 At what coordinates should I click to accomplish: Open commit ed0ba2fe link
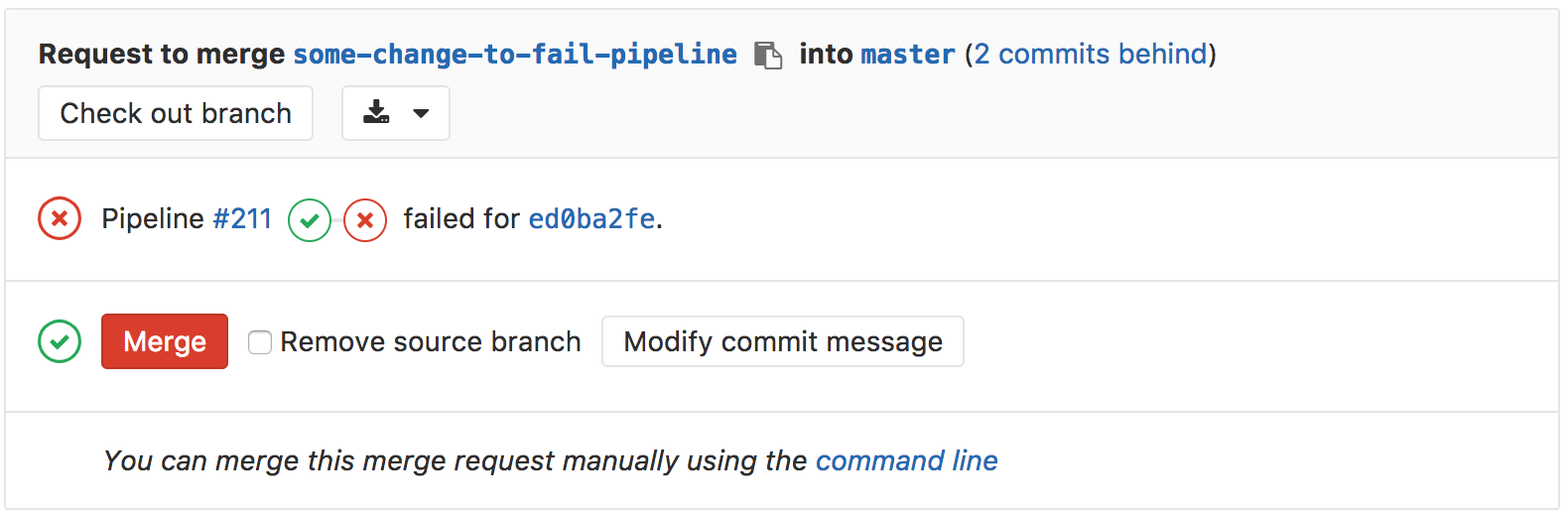click(x=591, y=218)
